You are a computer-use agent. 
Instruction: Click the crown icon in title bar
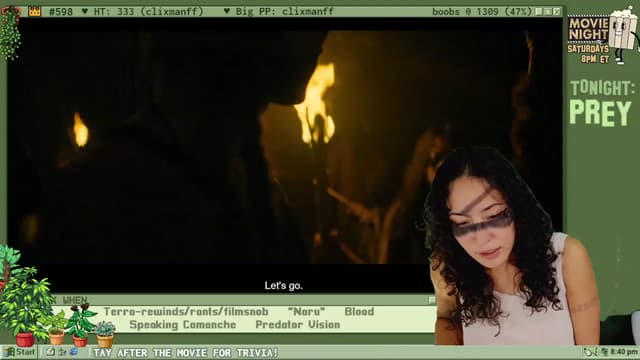click(x=35, y=11)
